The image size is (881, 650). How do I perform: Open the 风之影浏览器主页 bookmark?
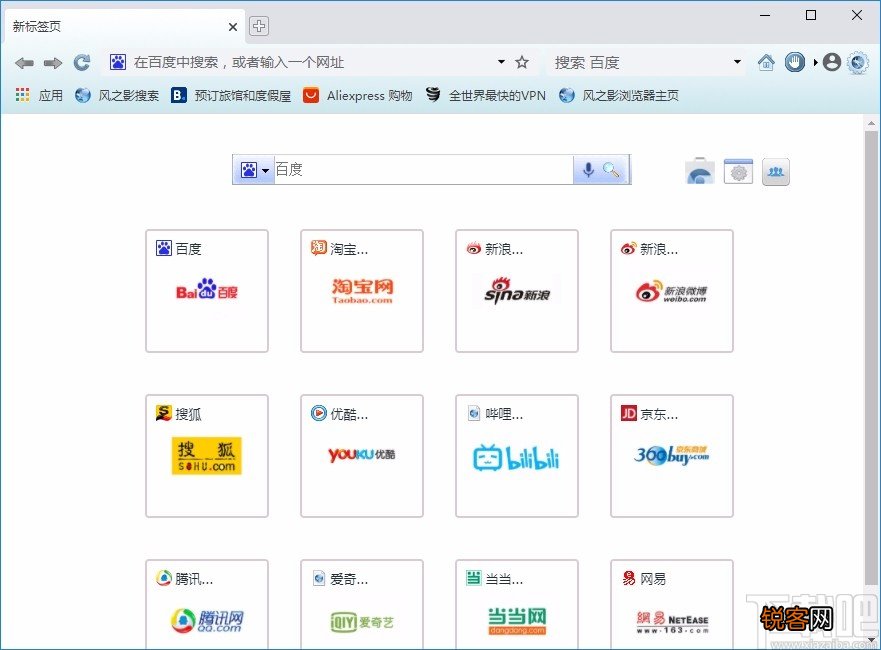(619, 96)
